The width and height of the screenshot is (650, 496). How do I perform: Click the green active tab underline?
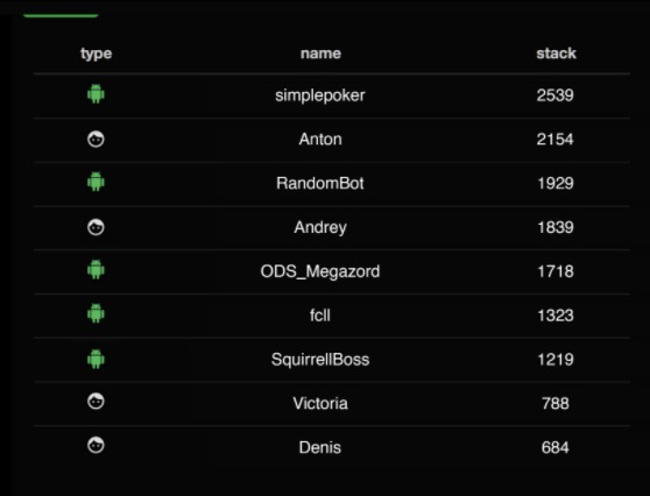pyautogui.click(x=60, y=15)
